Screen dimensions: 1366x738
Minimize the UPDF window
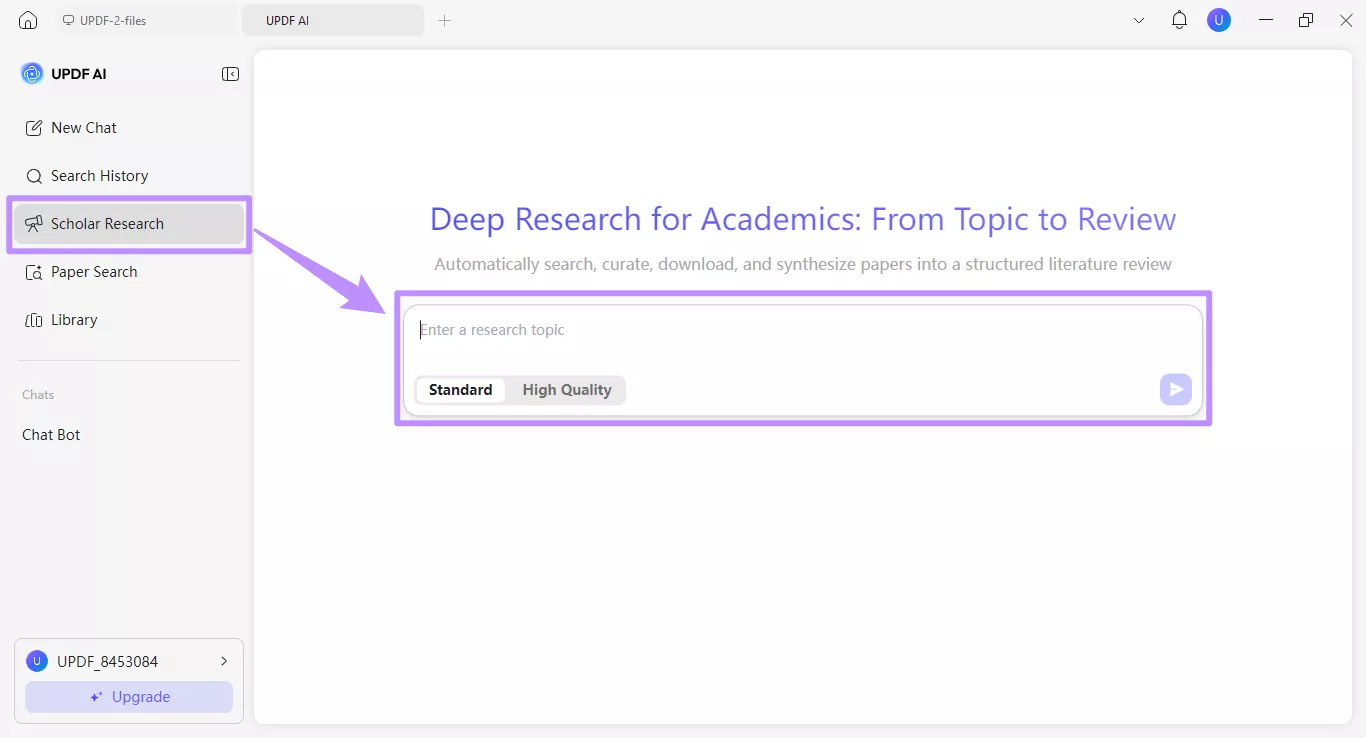click(1267, 20)
